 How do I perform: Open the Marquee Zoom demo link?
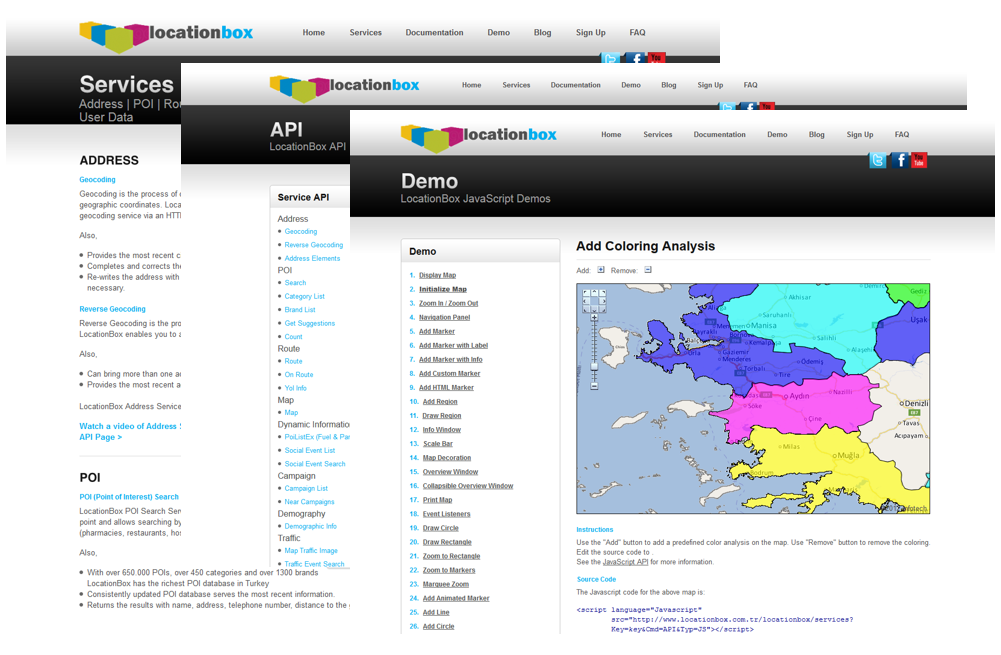446,584
